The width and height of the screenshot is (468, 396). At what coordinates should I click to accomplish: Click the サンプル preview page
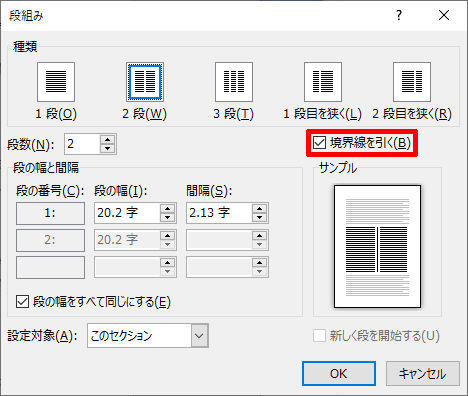[377, 246]
